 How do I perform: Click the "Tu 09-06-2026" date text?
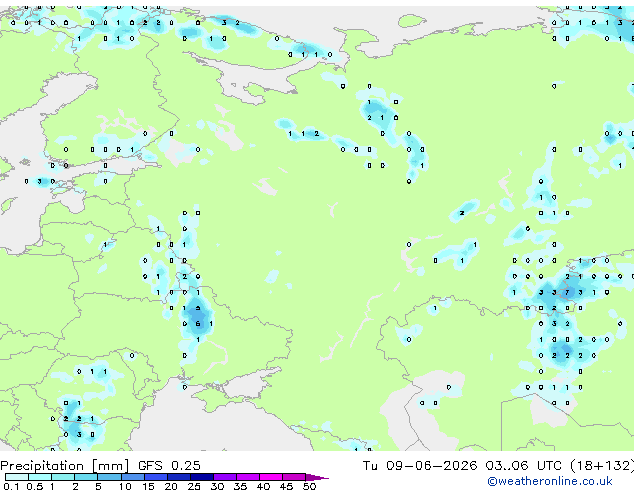(x=420, y=465)
